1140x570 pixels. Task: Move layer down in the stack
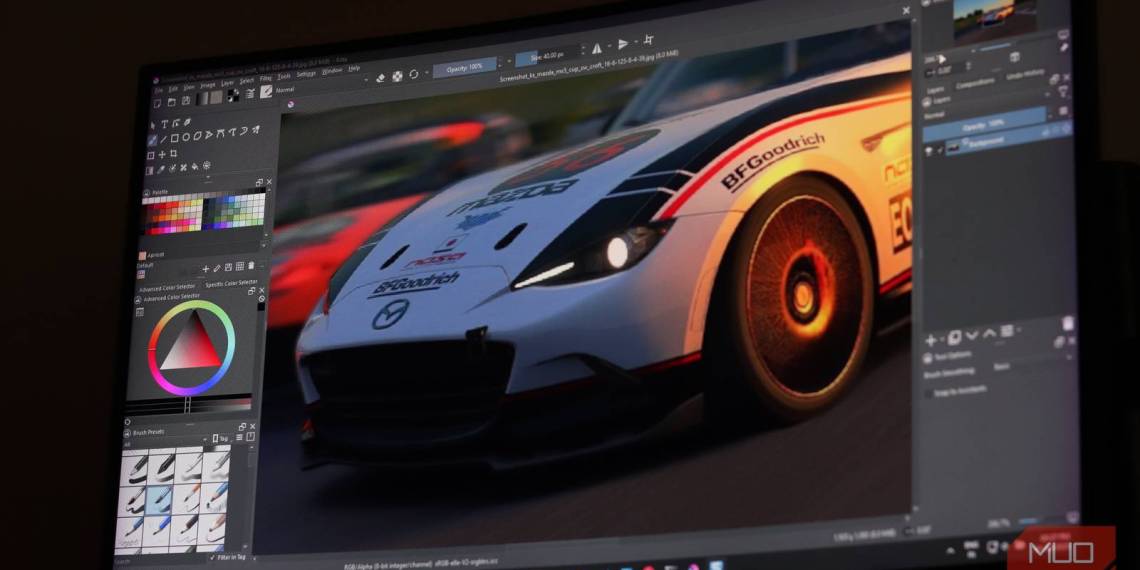click(972, 334)
